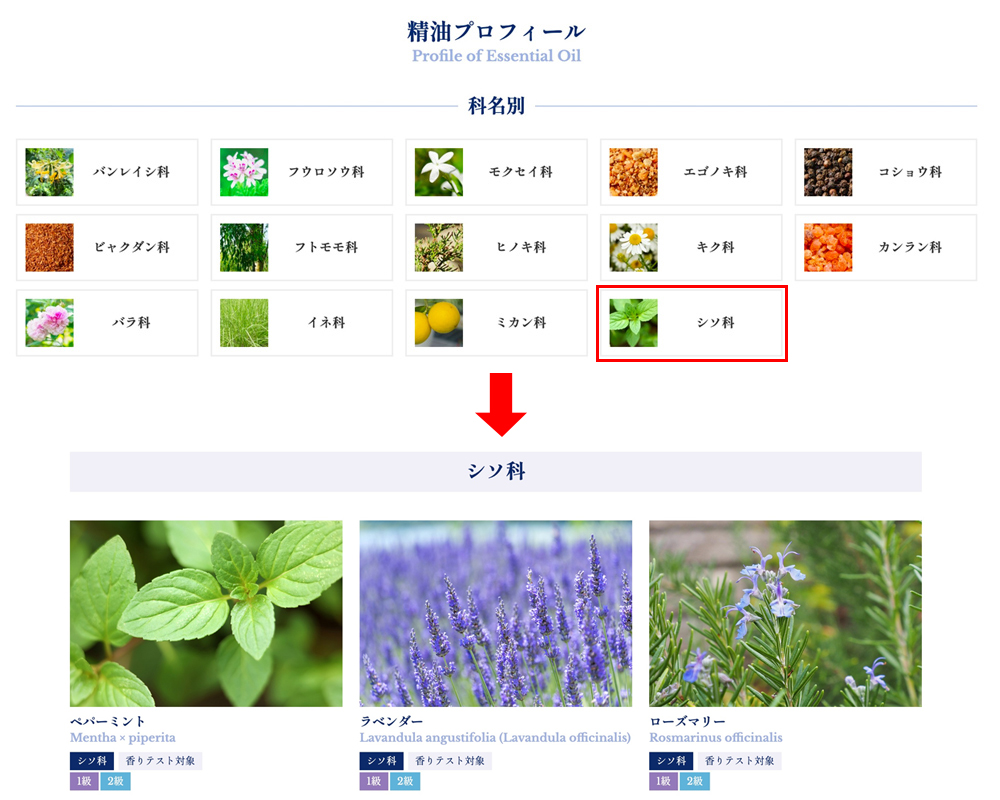1000x800 pixels.
Task: Click the モクセイ科 category card
Action: pos(496,171)
